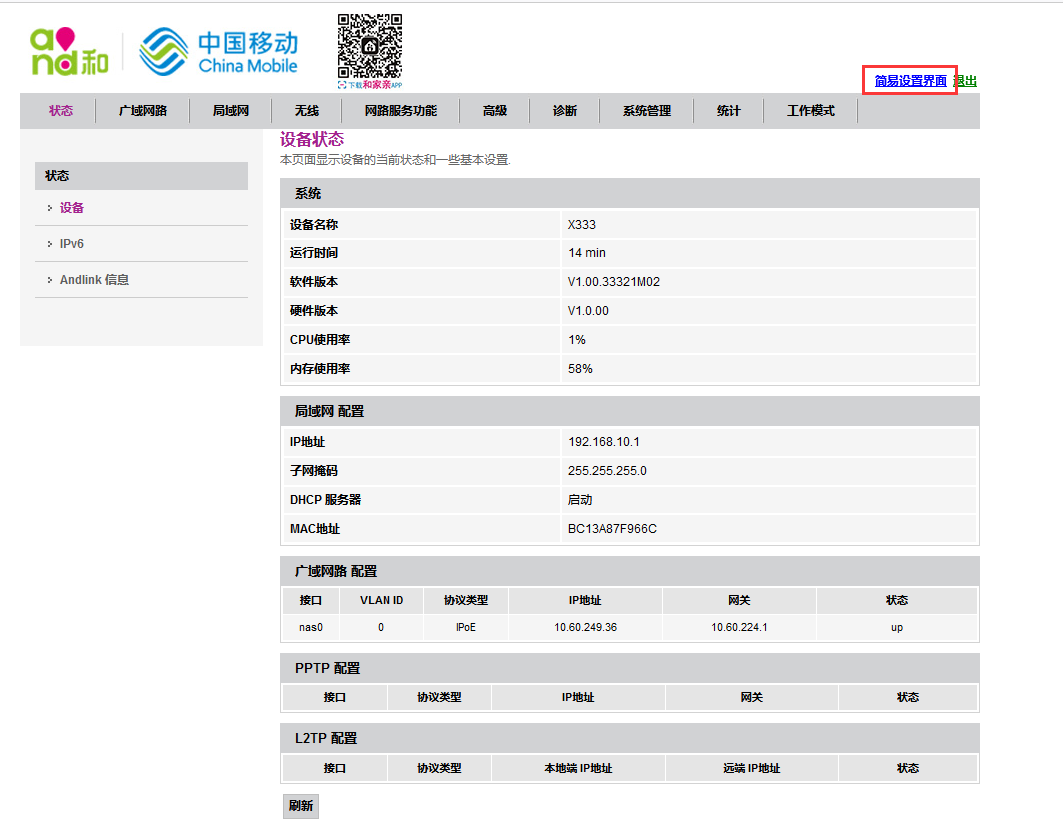Select the 状态 menu tab

(x=61, y=111)
